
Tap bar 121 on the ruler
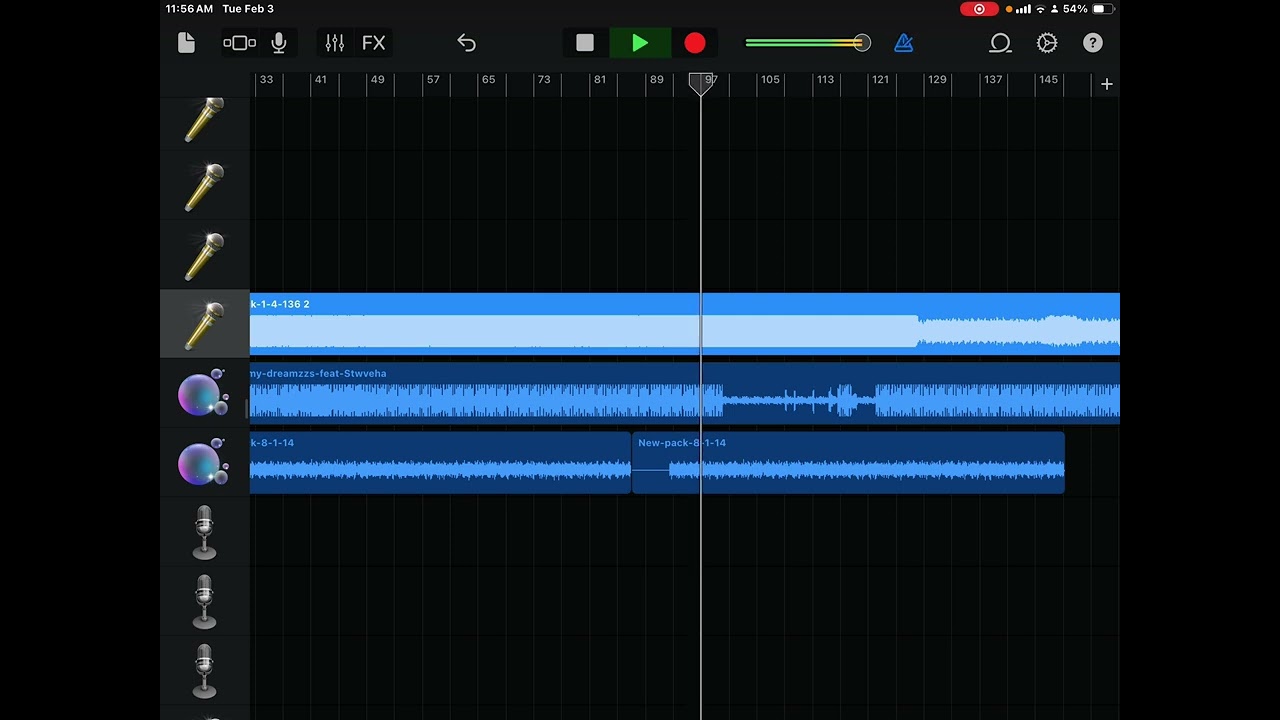click(880, 79)
